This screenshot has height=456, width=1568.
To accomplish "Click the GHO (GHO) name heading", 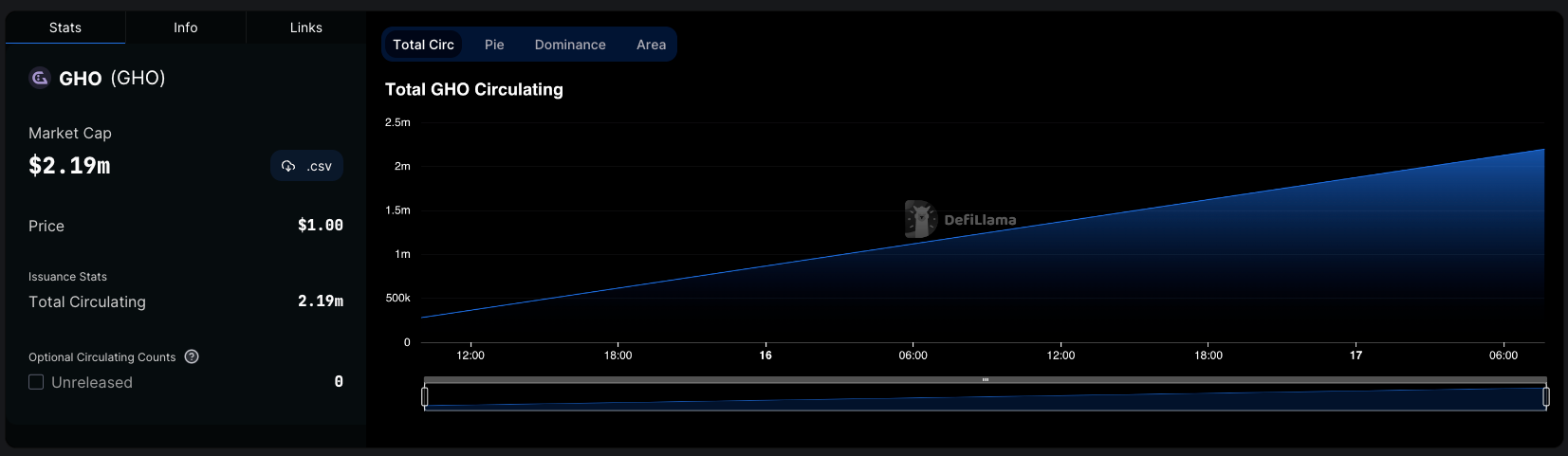I will (x=112, y=78).
